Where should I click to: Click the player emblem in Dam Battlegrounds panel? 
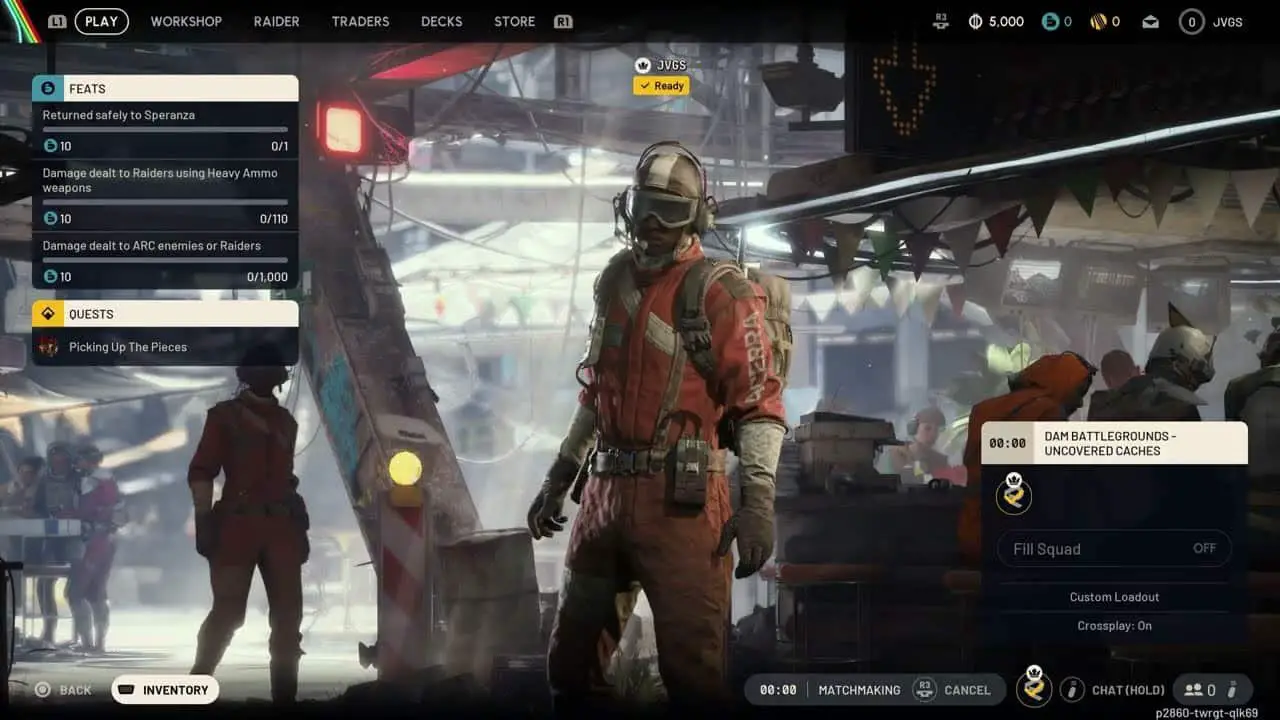coord(1013,496)
